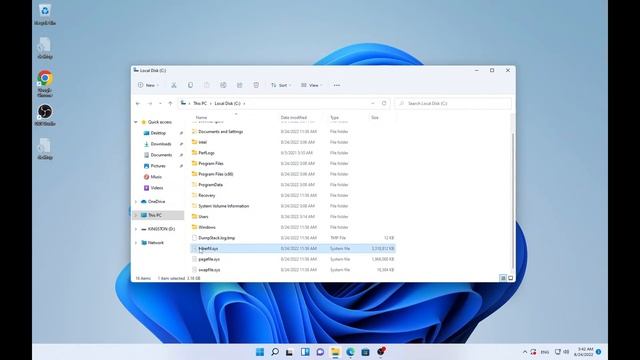Expand the Network tree node

click(x=136, y=243)
